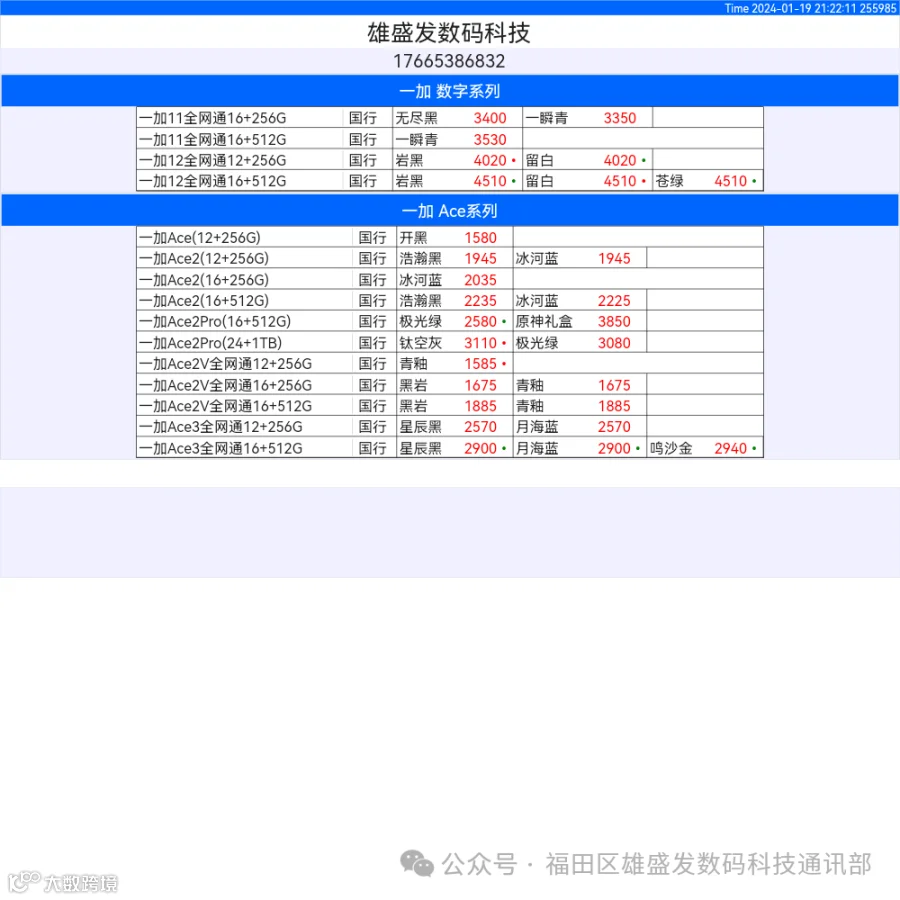The image size is (900, 900).
Task: Select the price 2940
Action: tap(731, 448)
